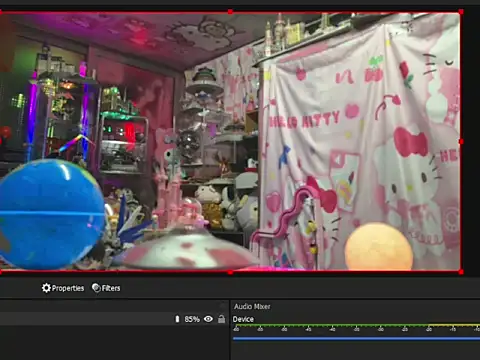Select the camera preview in the canvas
The height and width of the screenshot is (360, 480).
[230, 142]
